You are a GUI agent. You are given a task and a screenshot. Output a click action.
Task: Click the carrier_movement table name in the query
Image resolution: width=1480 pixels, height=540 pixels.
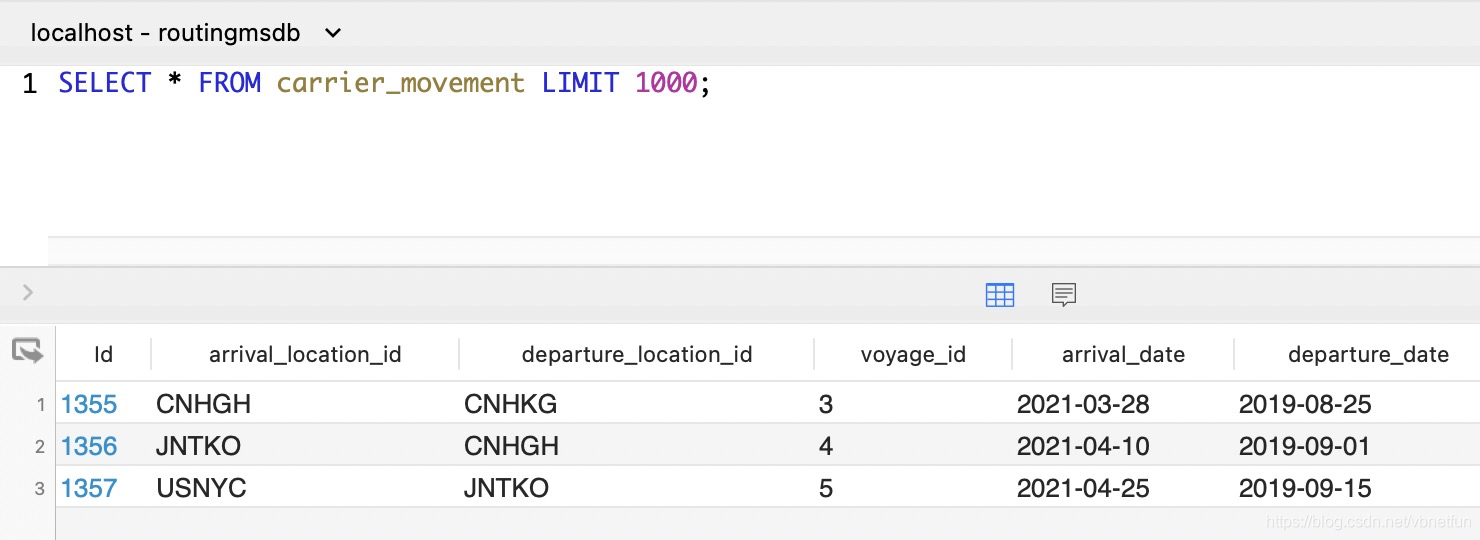400,83
